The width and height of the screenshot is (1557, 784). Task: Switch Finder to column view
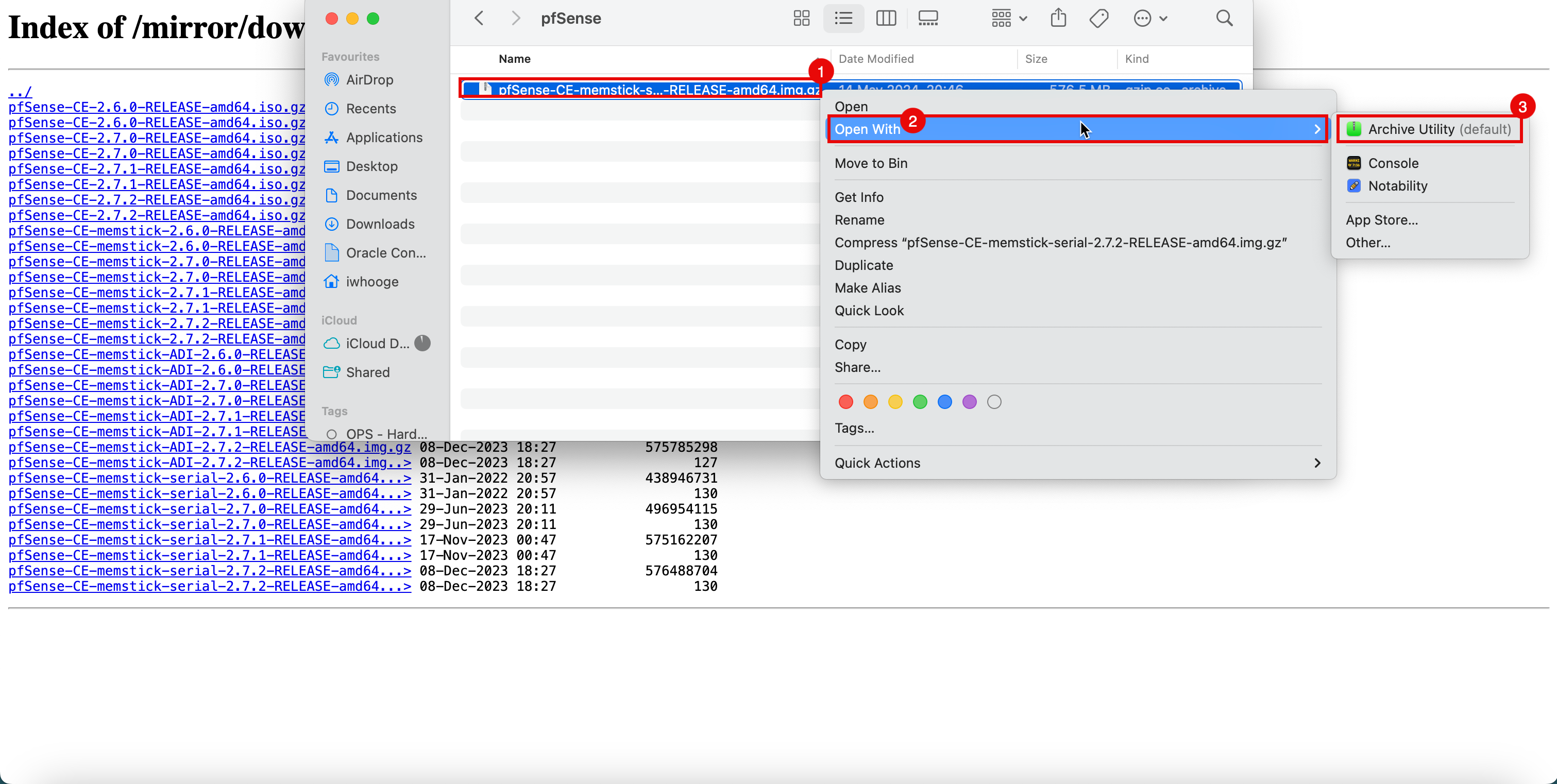pyautogui.click(x=886, y=18)
